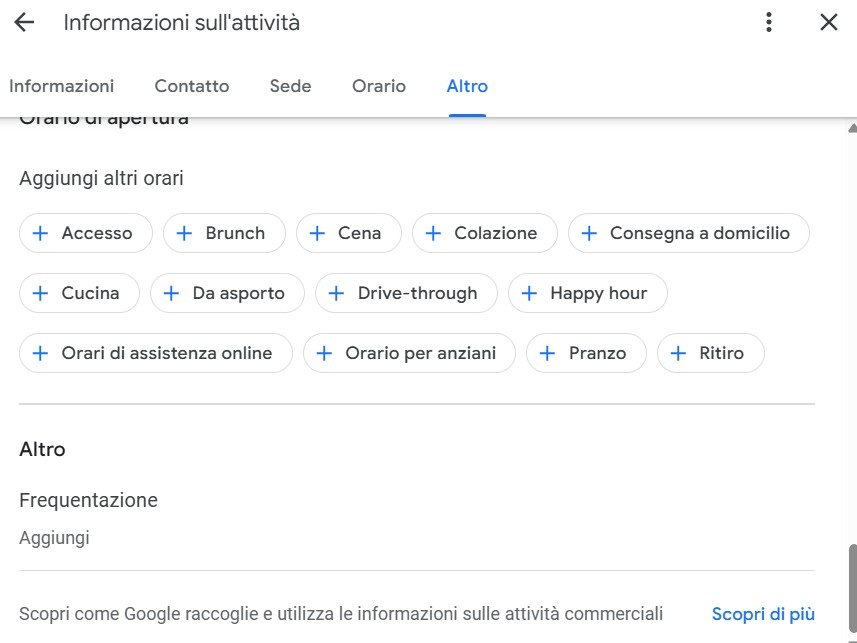Add Consegna a domicilio hours chip
Viewport: 857px width, 643px height.
[688, 233]
